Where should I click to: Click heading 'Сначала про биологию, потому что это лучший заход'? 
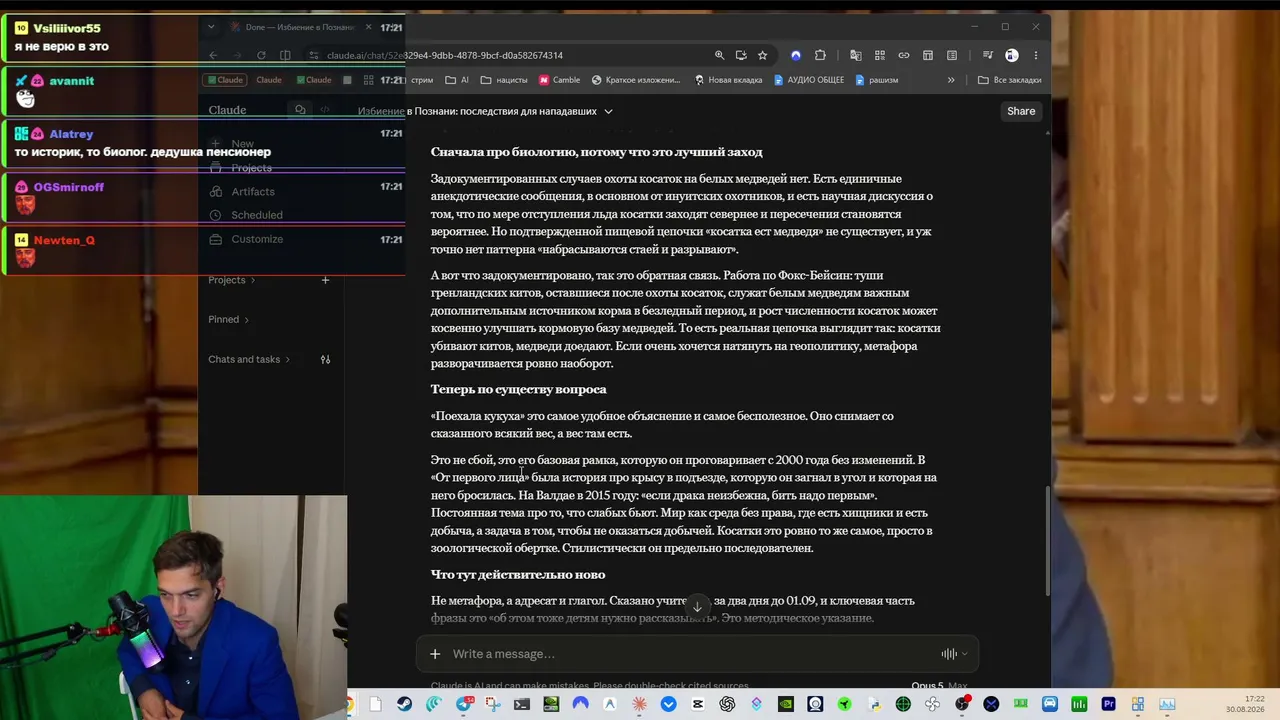point(596,152)
